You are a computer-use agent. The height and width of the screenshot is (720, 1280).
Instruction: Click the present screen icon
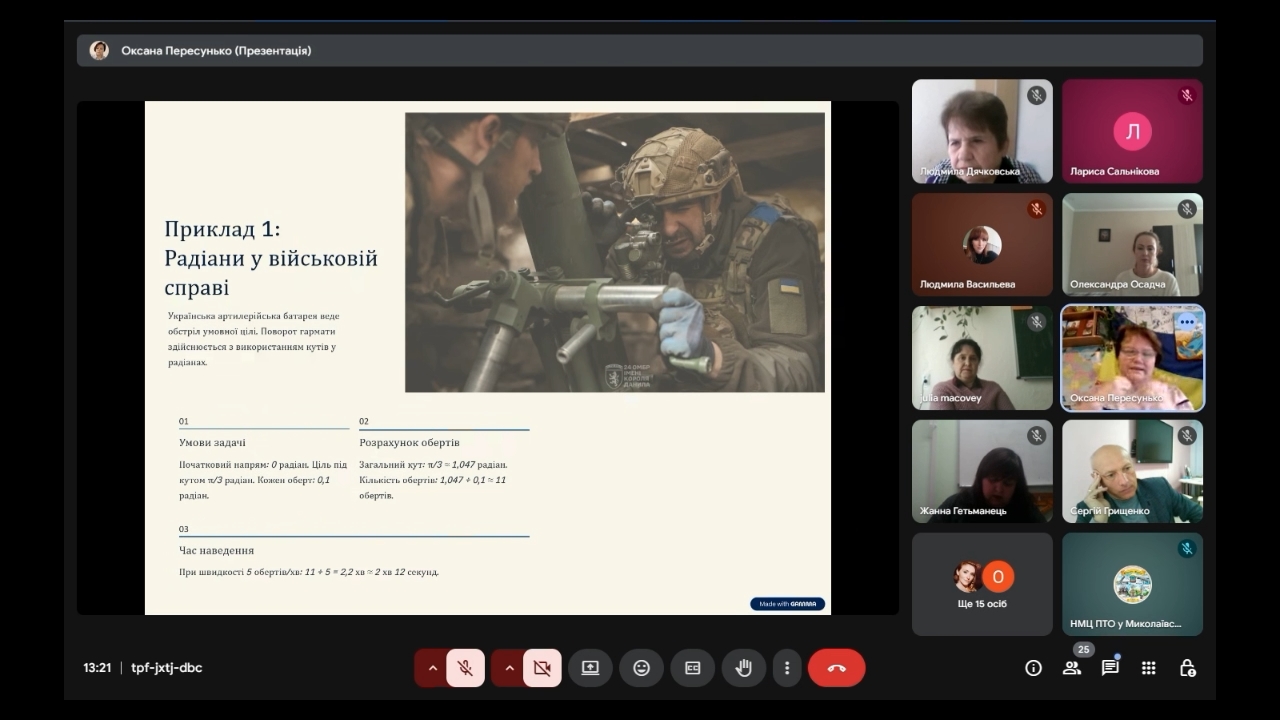tap(590, 668)
